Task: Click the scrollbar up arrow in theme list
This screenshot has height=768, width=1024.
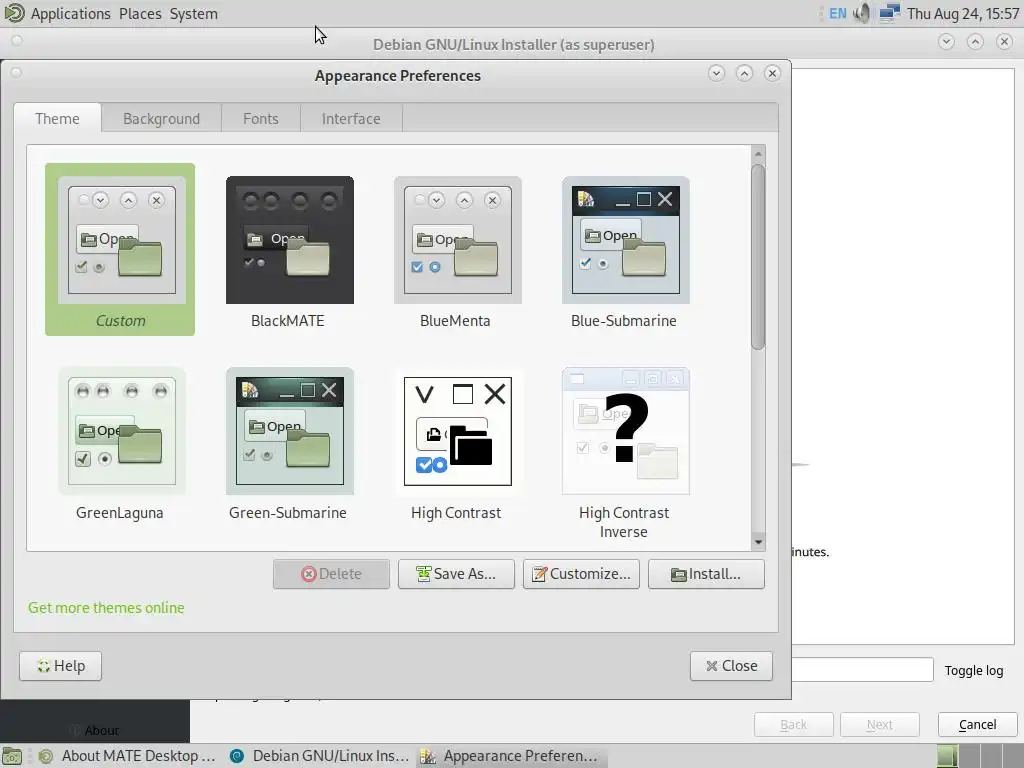Action: tap(758, 154)
